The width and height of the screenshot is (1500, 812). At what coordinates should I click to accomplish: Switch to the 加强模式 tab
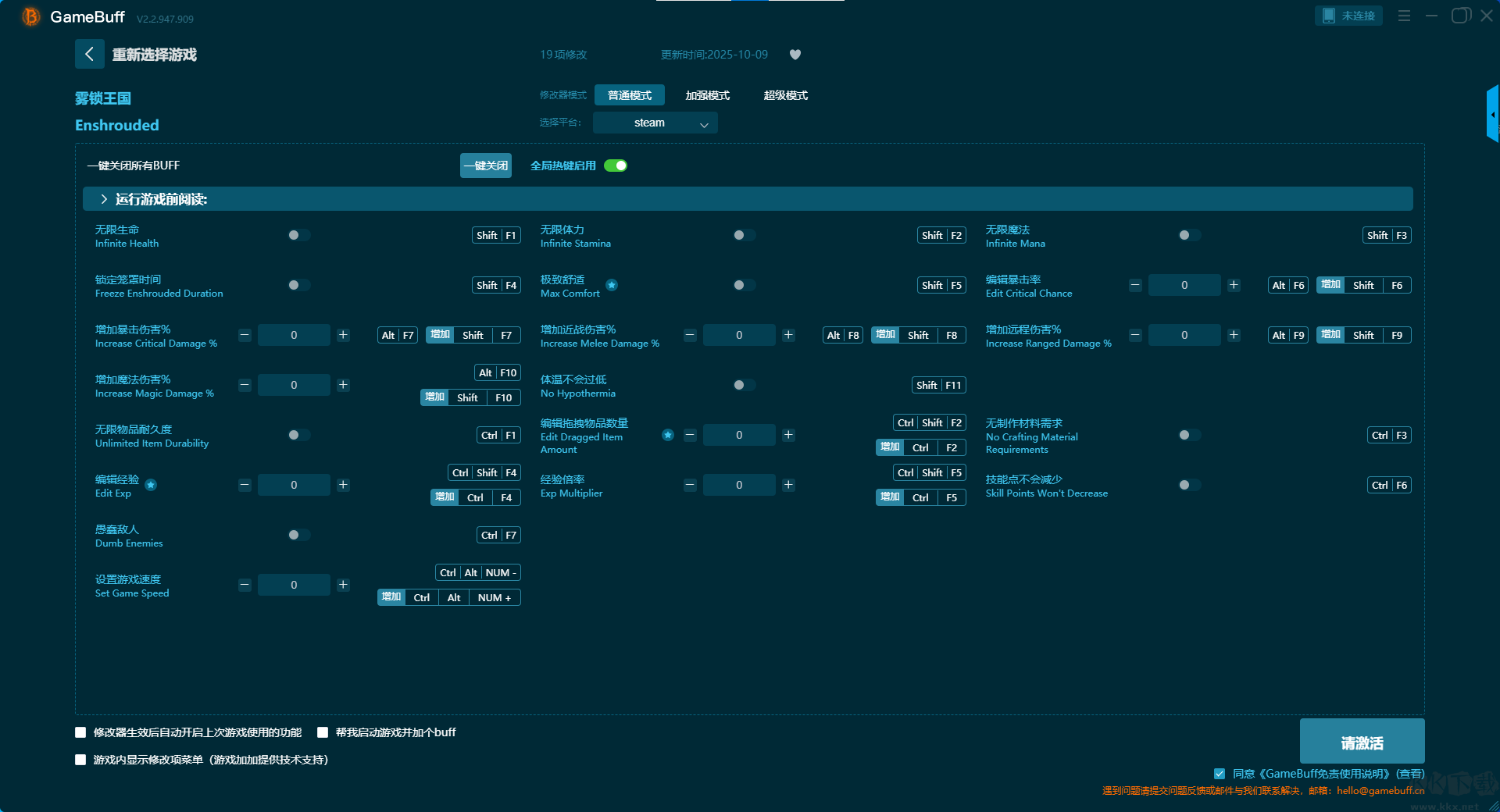click(707, 95)
